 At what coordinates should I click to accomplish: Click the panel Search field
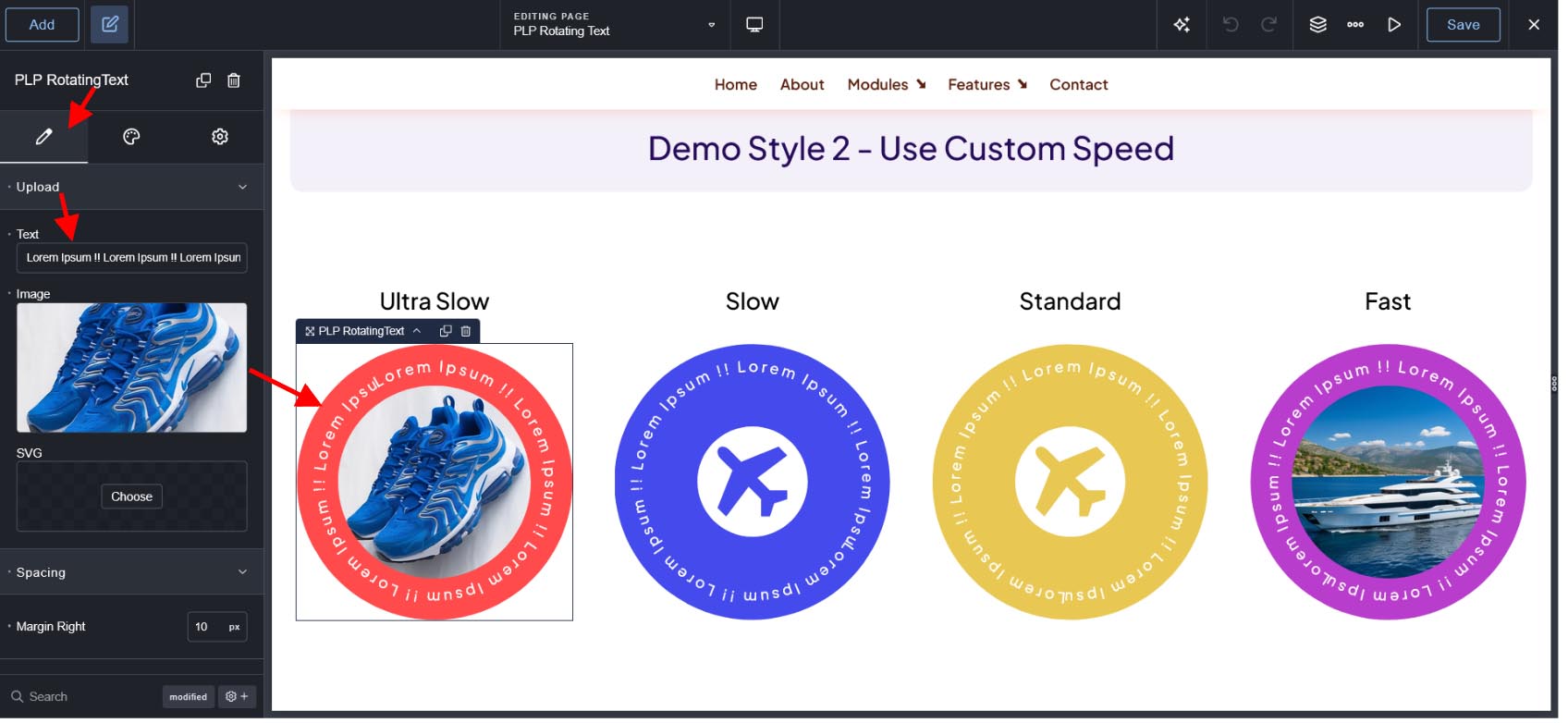[x=83, y=697]
